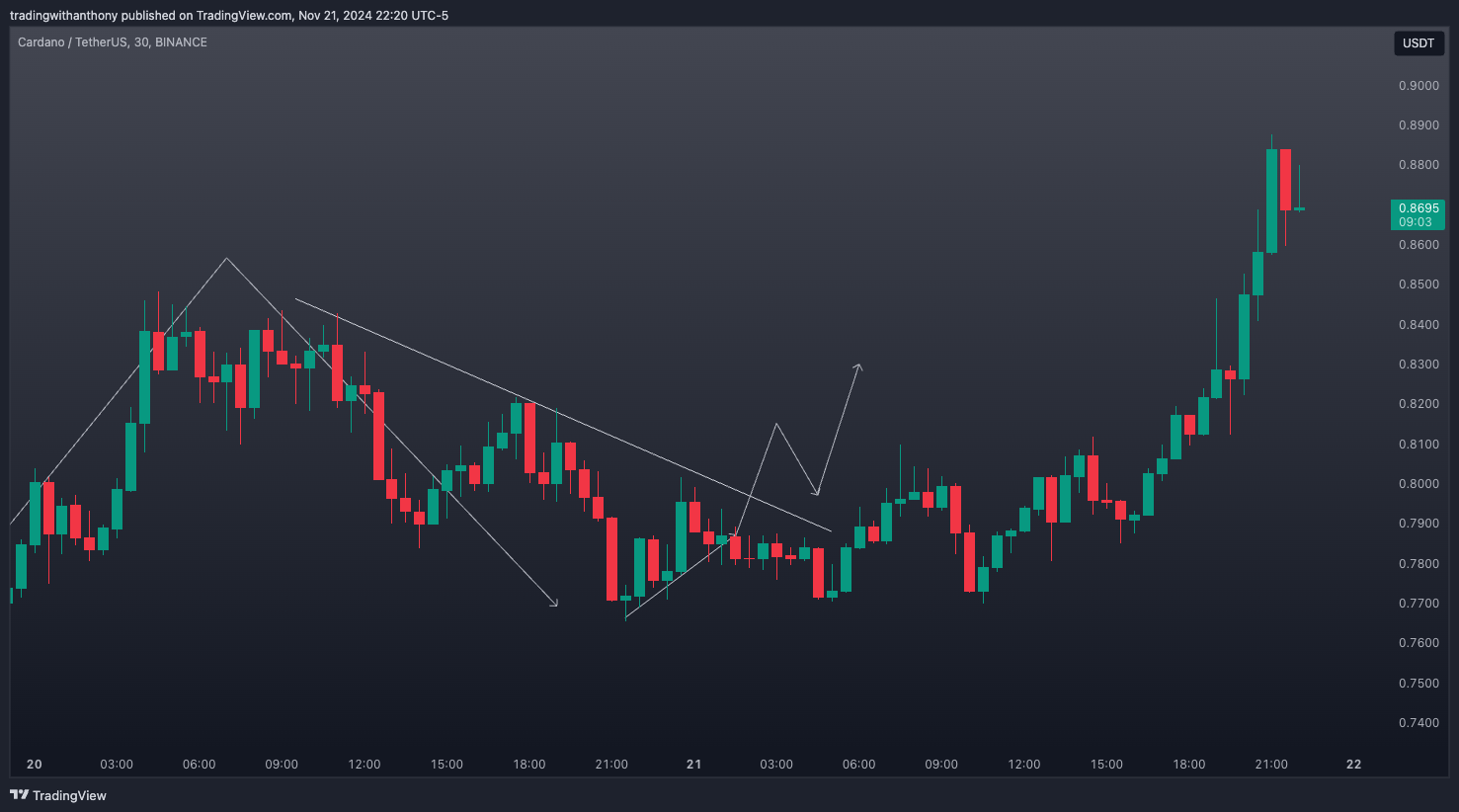Click the 09:00 label just after date 21
Screen dimensions: 1459x812
[941, 765]
